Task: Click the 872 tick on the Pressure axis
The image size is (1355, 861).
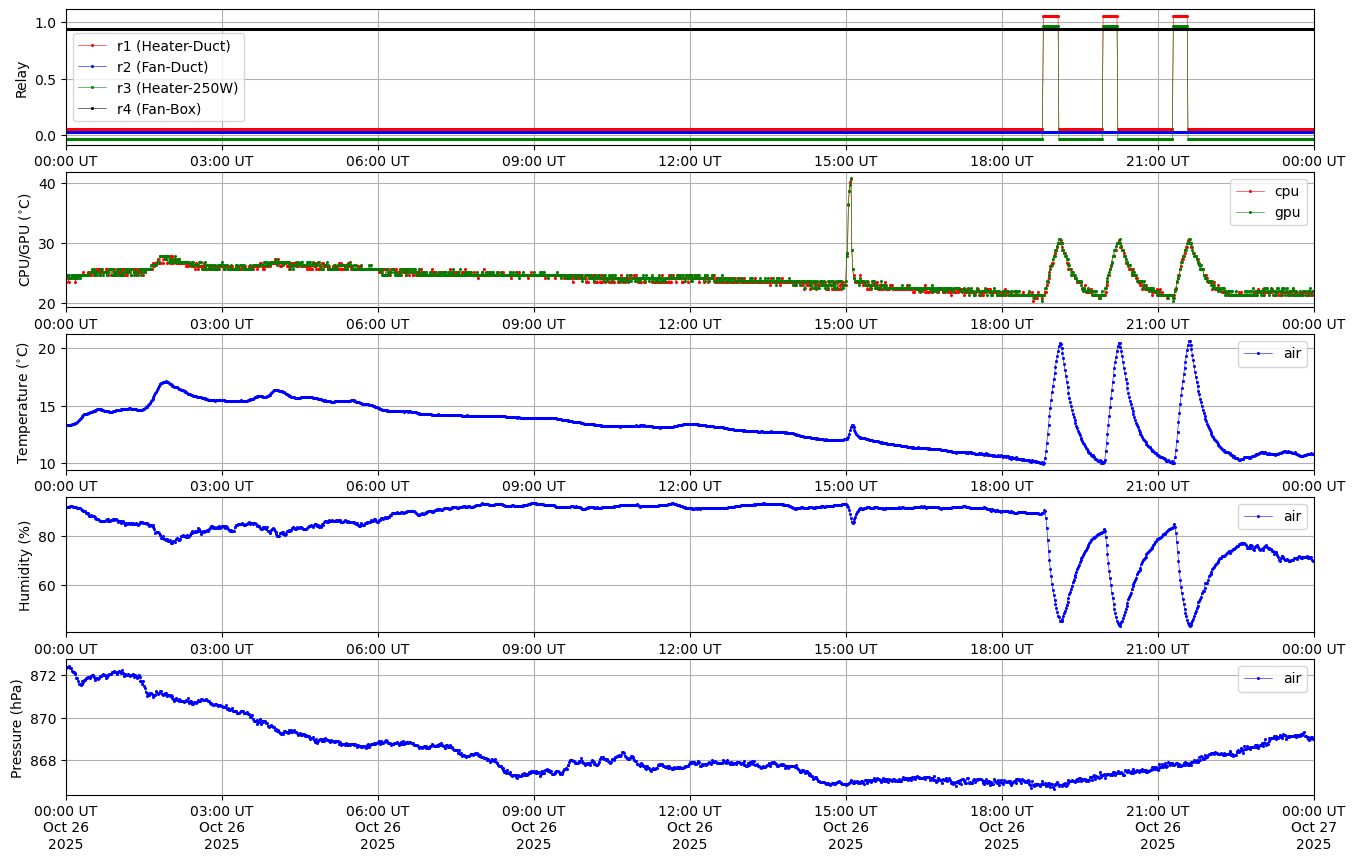Action: [44, 676]
